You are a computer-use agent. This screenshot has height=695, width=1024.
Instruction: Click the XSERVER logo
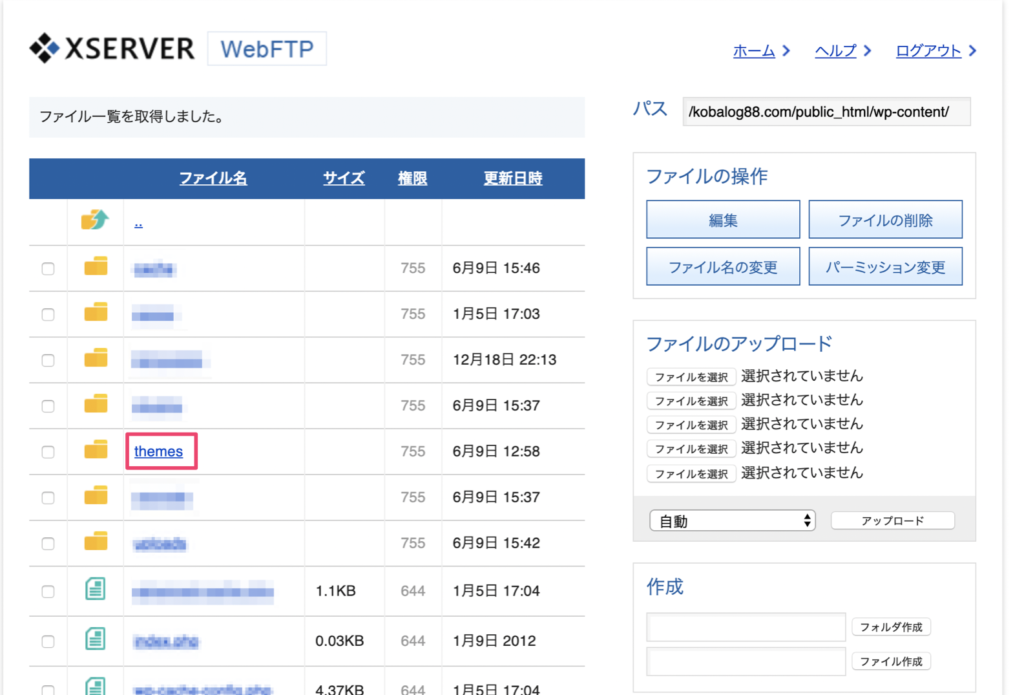112,48
